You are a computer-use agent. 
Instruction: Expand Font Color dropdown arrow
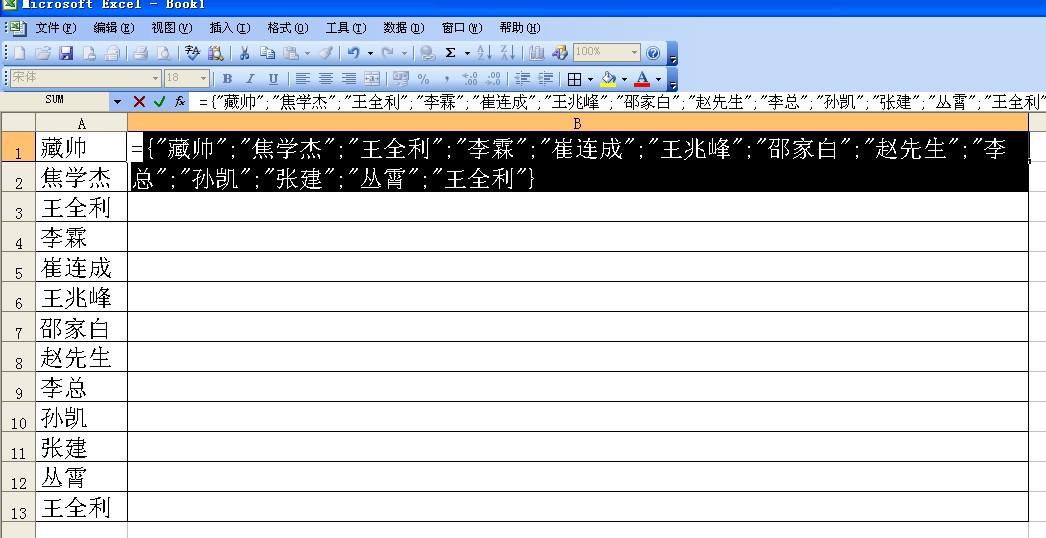[x=658, y=79]
